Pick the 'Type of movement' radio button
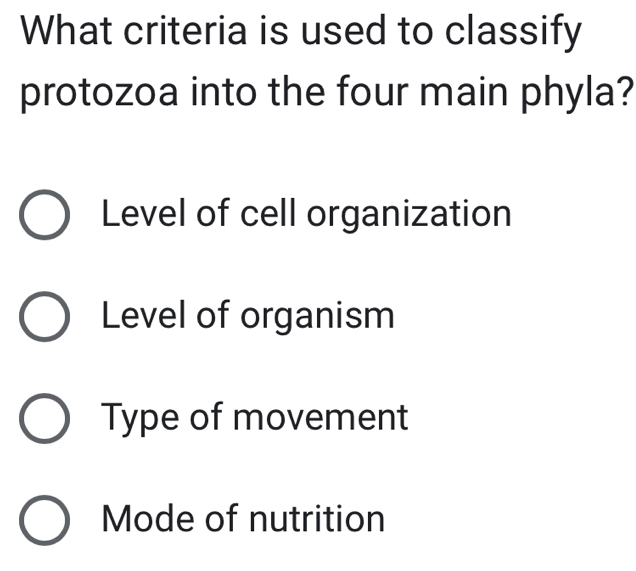Image resolution: width=636 pixels, height=571 pixels. [x=45, y=420]
